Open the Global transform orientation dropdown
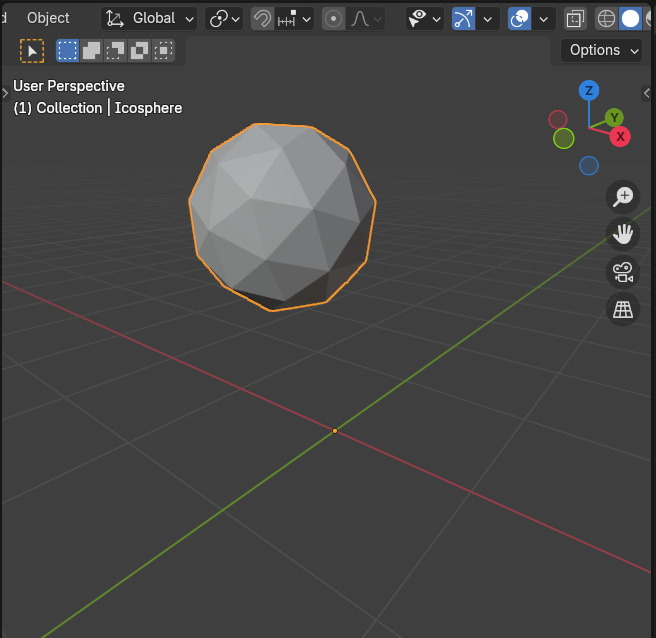 pos(149,18)
